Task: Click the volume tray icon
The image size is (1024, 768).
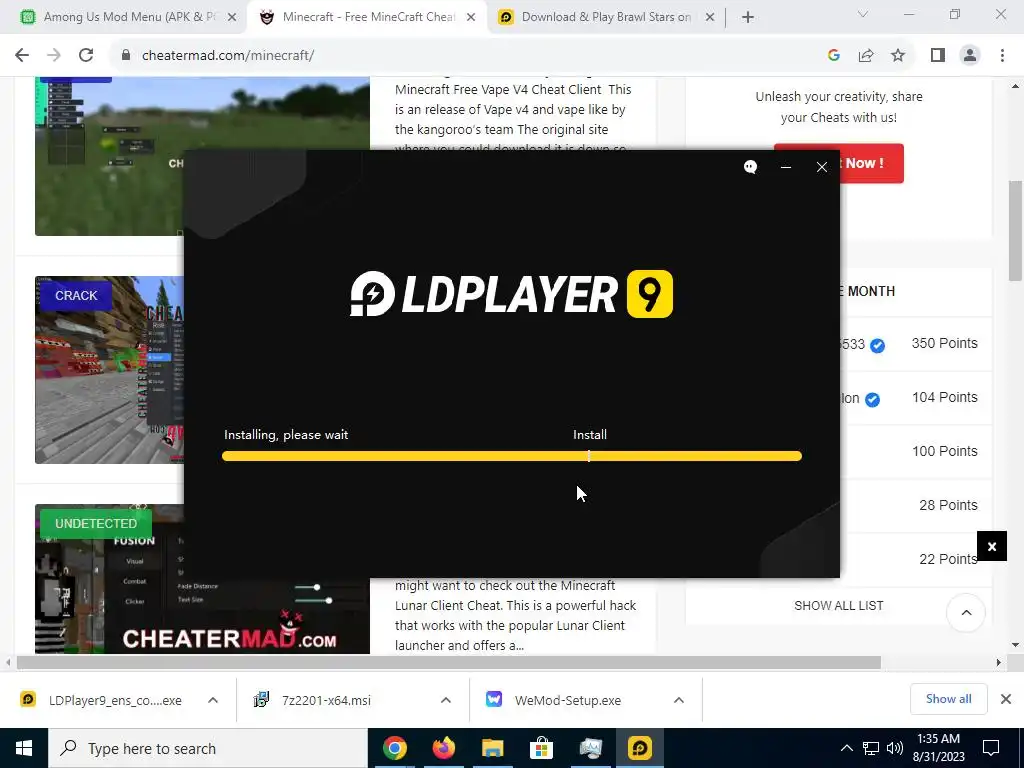Action: click(895, 748)
